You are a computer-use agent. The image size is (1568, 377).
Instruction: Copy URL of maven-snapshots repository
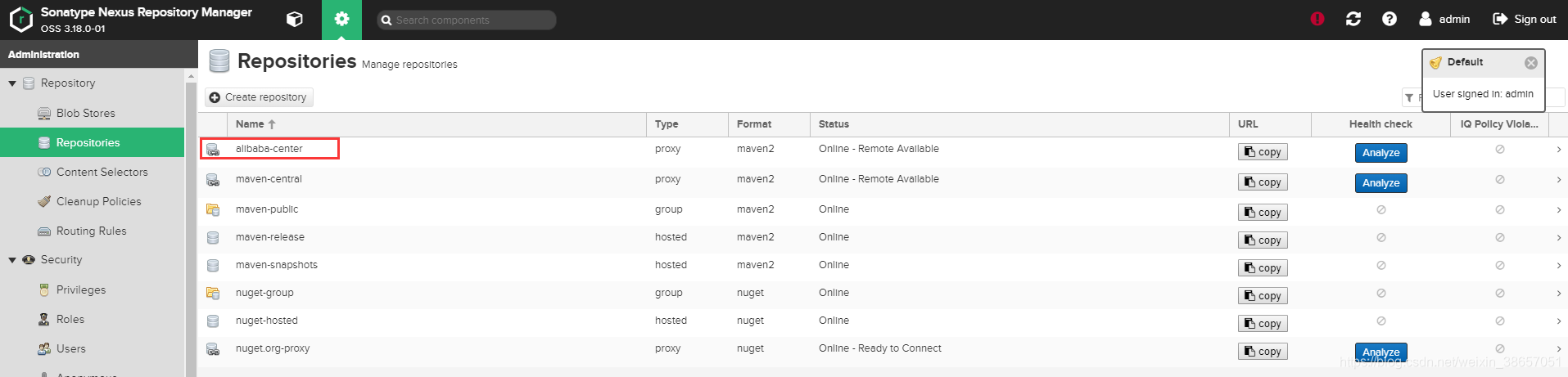coord(1263,268)
